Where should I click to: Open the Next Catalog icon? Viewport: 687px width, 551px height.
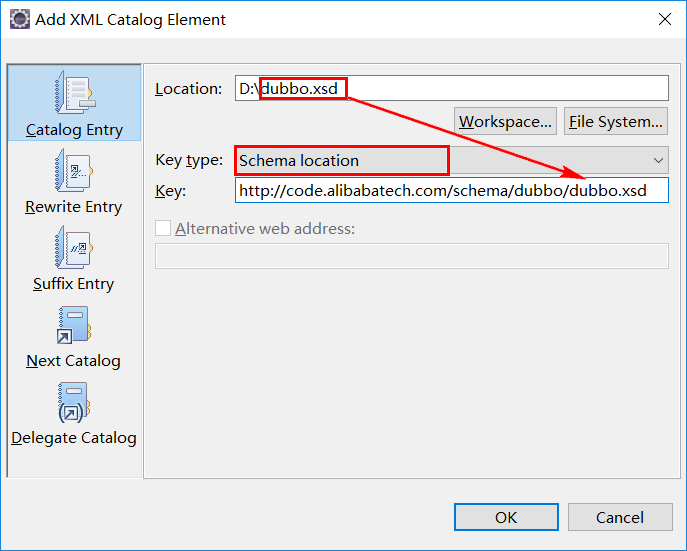(x=74, y=325)
